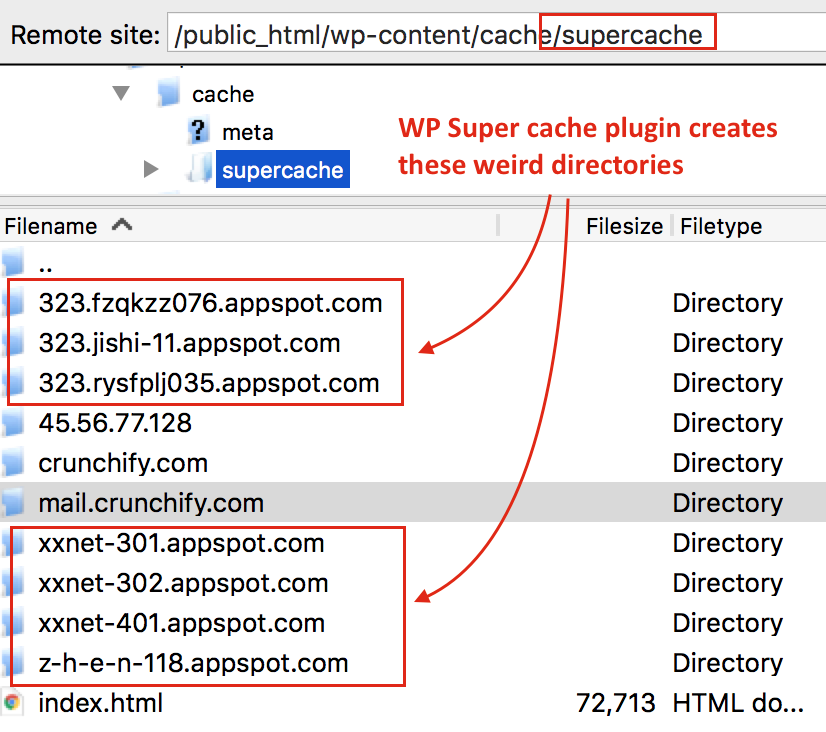The height and width of the screenshot is (732, 826).
Task: Click the meta question-mark folder icon
Action: pos(198,131)
